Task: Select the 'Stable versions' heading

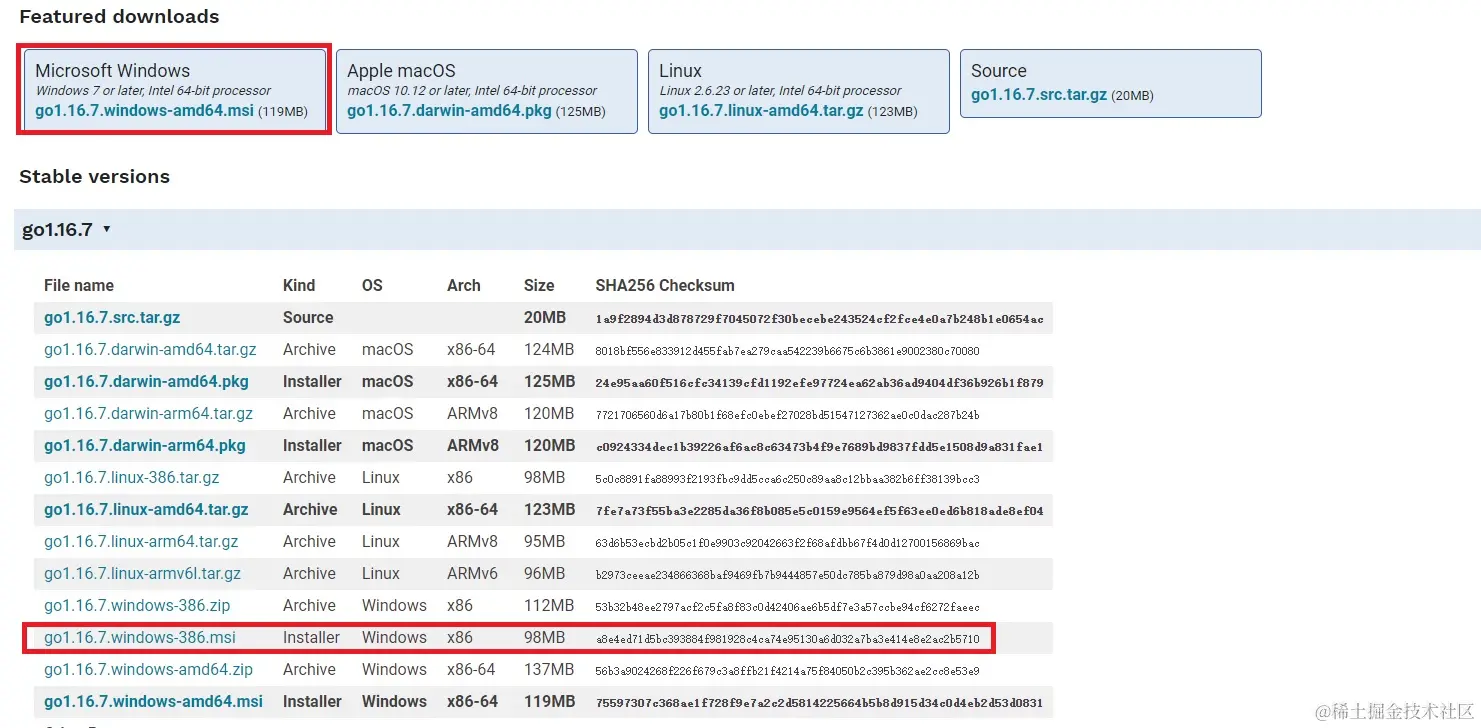Action: (94, 176)
